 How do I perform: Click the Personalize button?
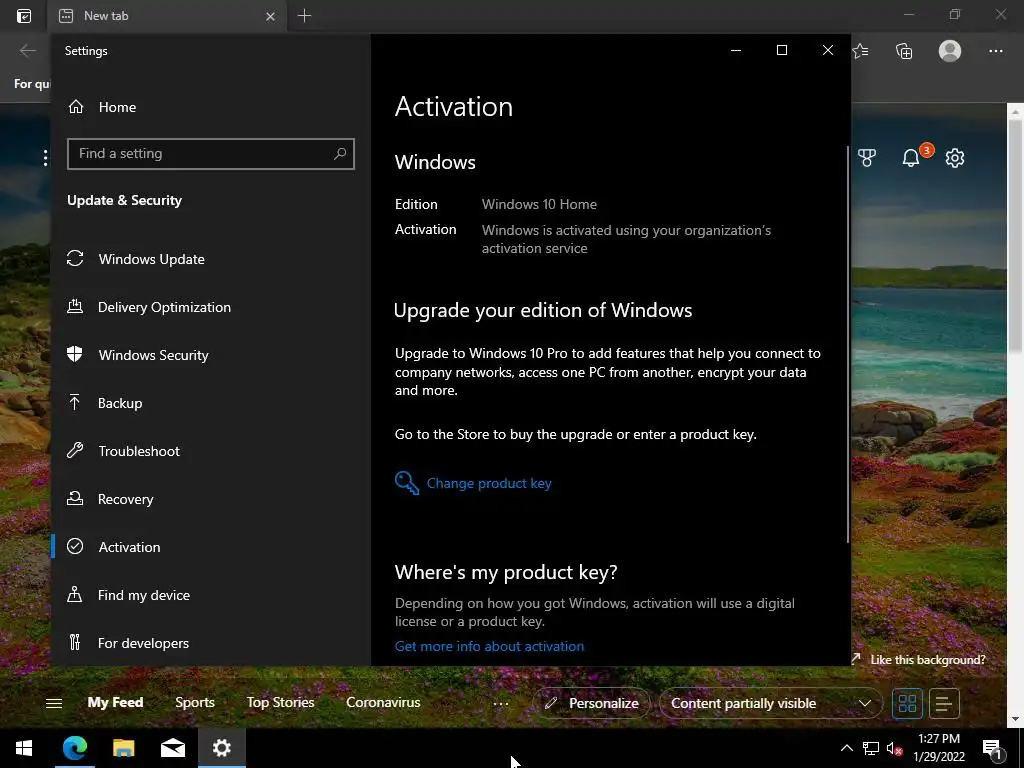(592, 703)
